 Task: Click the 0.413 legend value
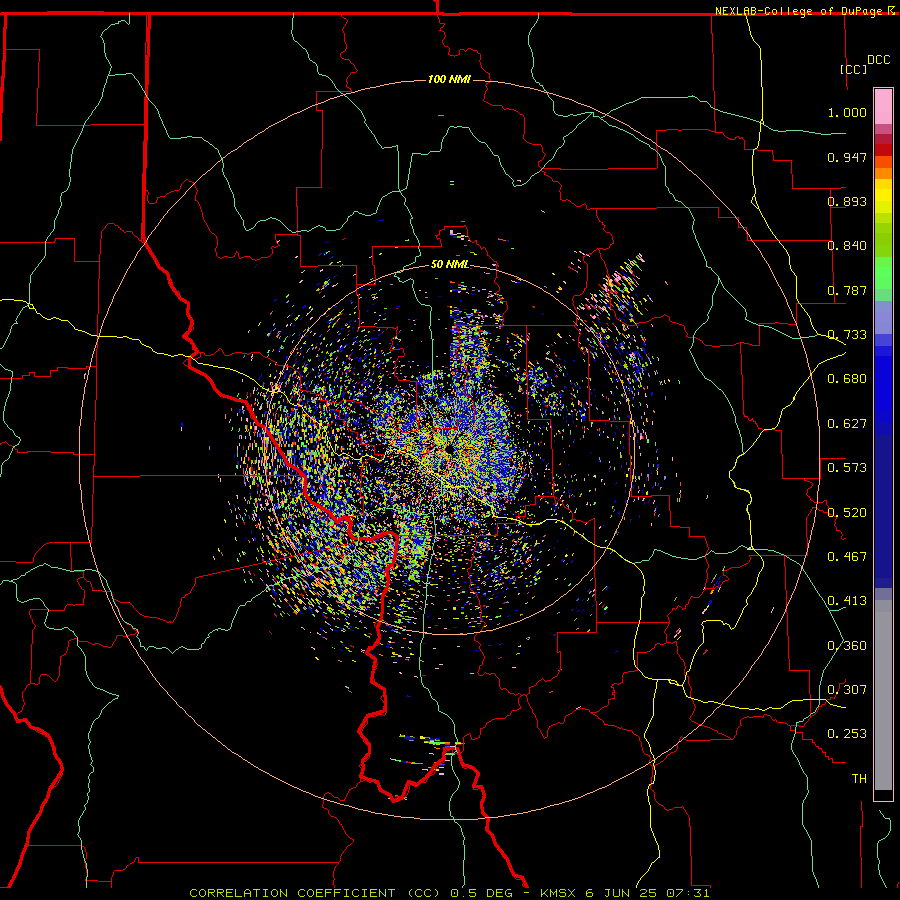pyautogui.click(x=847, y=601)
